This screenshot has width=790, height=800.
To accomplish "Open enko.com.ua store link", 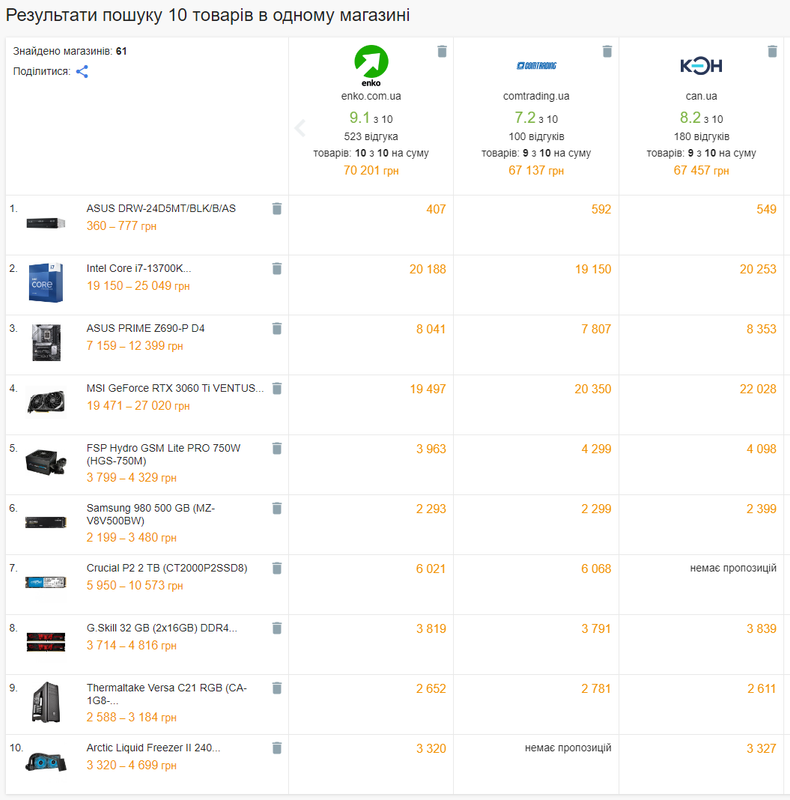I will click(371, 96).
